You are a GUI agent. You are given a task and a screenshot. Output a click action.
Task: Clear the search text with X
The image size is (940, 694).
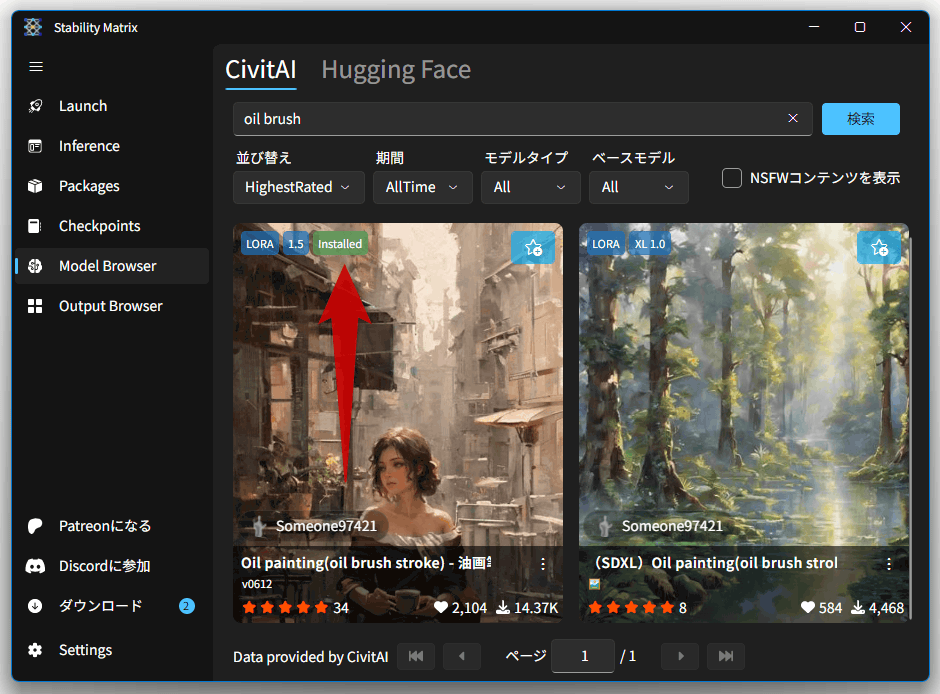tap(793, 118)
